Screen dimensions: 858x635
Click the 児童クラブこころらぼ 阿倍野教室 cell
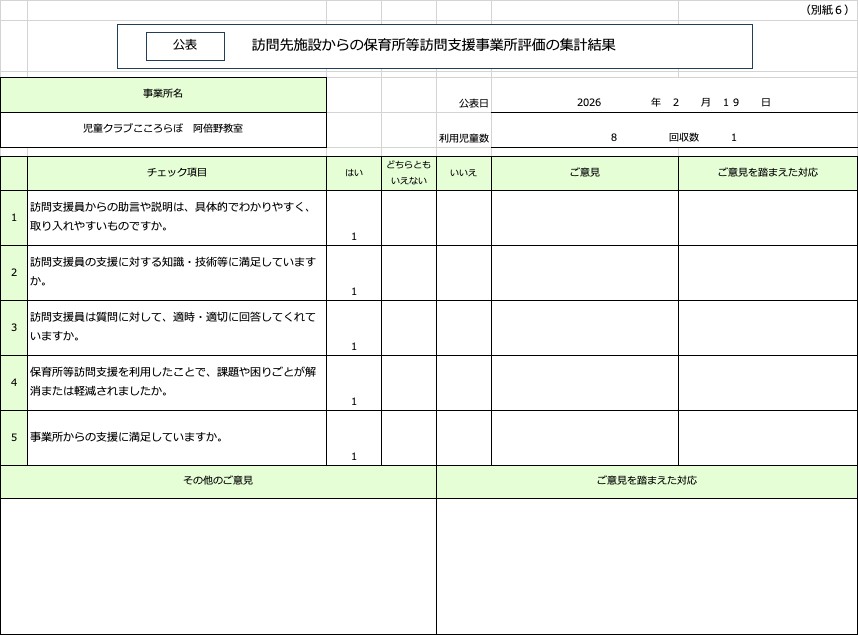(x=163, y=129)
